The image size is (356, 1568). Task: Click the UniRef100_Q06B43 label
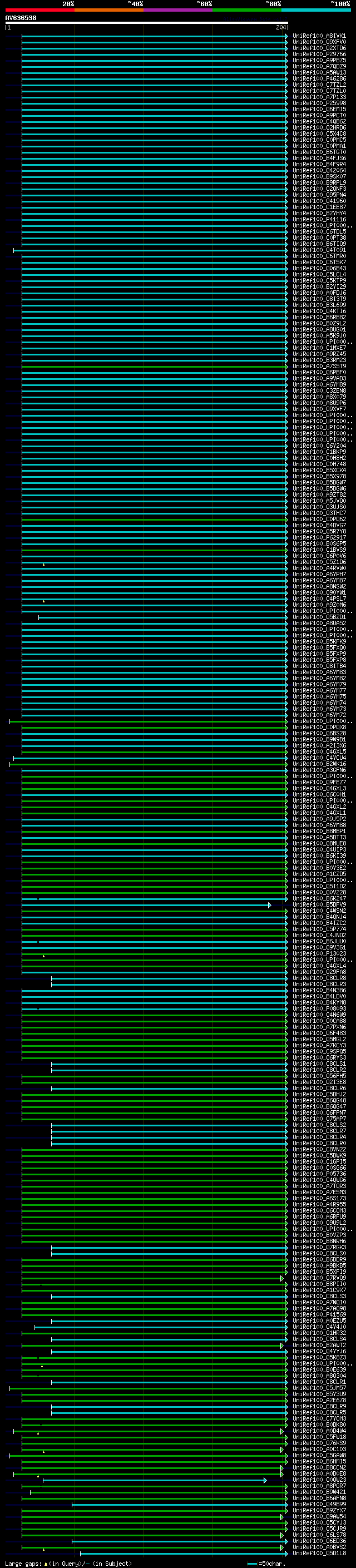pos(319,269)
